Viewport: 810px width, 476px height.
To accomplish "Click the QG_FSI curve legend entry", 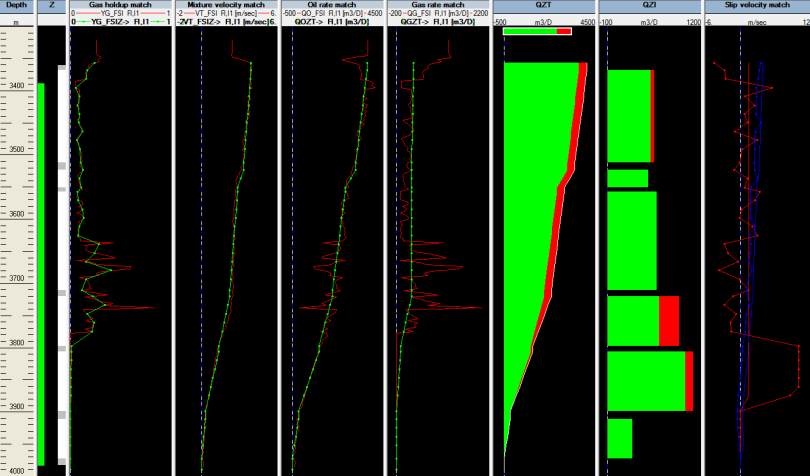I will 439,14.
